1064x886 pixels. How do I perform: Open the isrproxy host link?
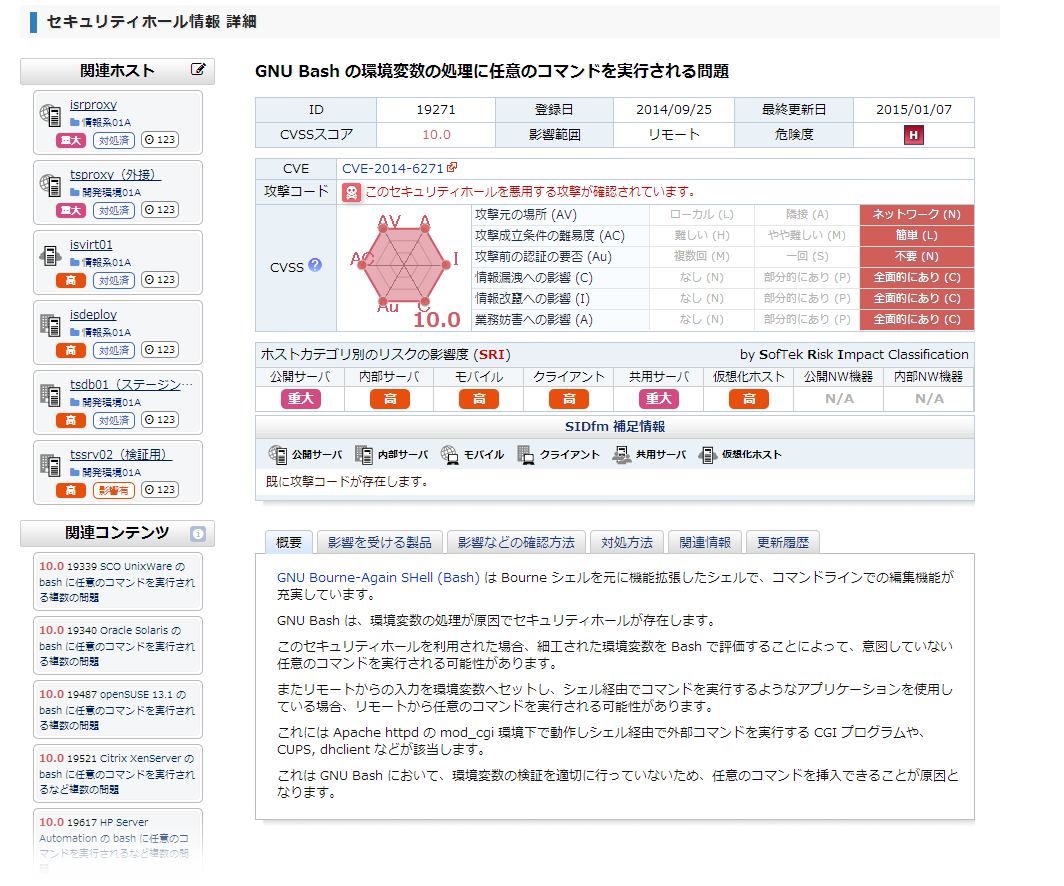pyautogui.click(x=93, y=104)
